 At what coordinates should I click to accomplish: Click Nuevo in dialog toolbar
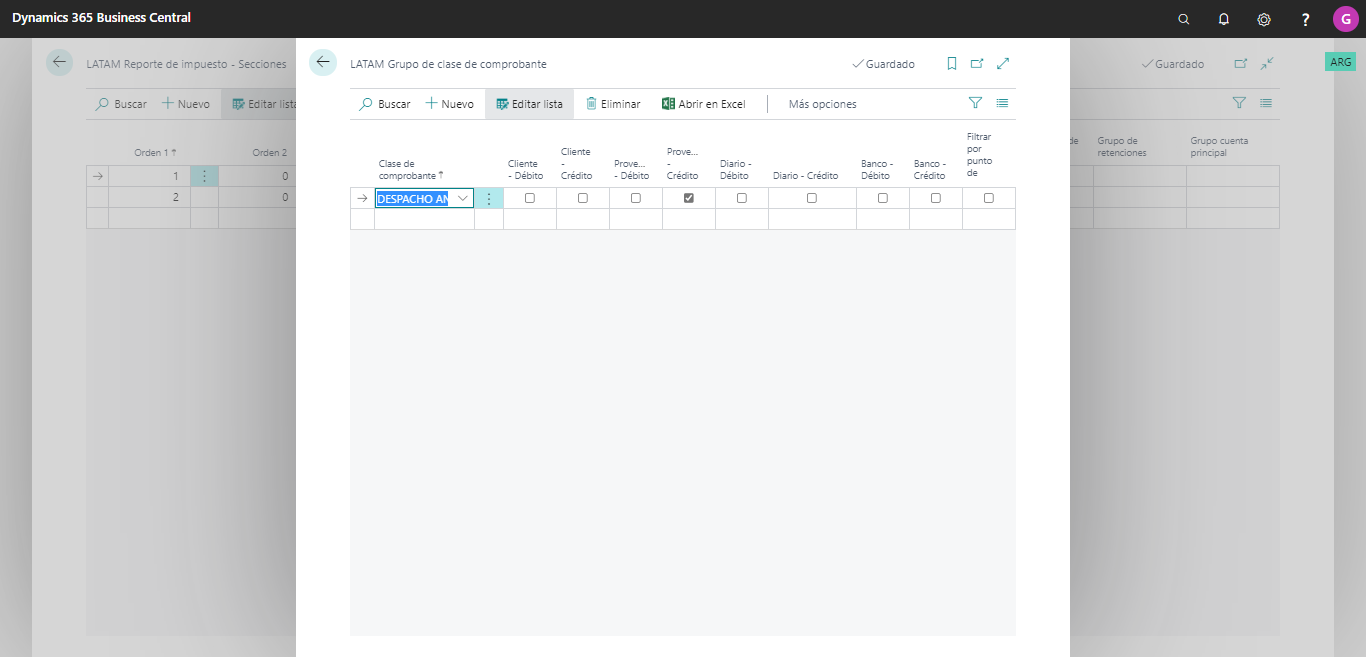(450, 104)
